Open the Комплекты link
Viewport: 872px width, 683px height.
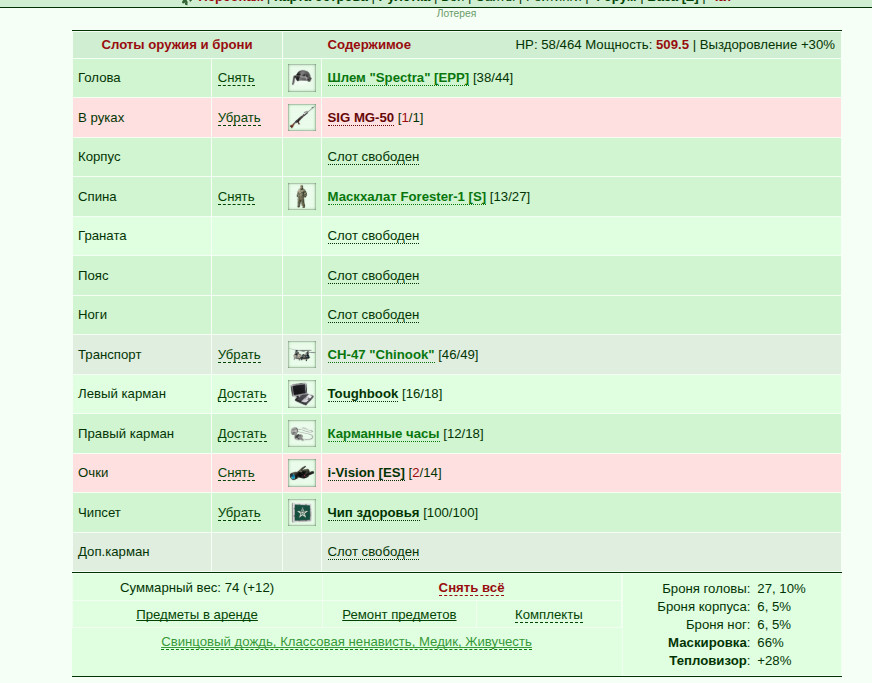point(549,615)
